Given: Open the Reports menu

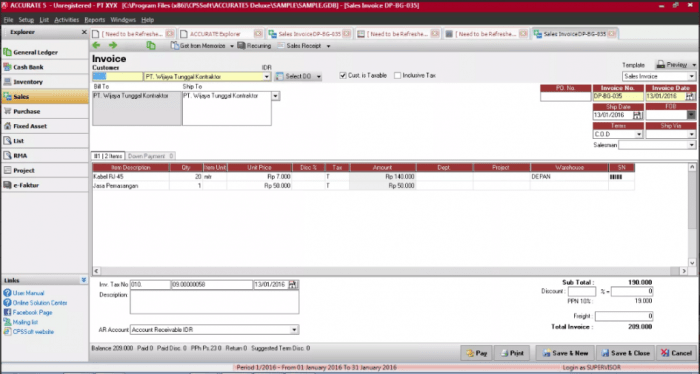Looking at the screenshot, I should (x=95, y=20).
